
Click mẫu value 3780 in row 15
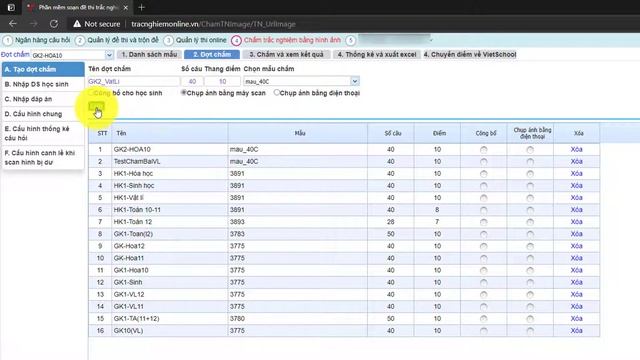(x=237, y=318)
